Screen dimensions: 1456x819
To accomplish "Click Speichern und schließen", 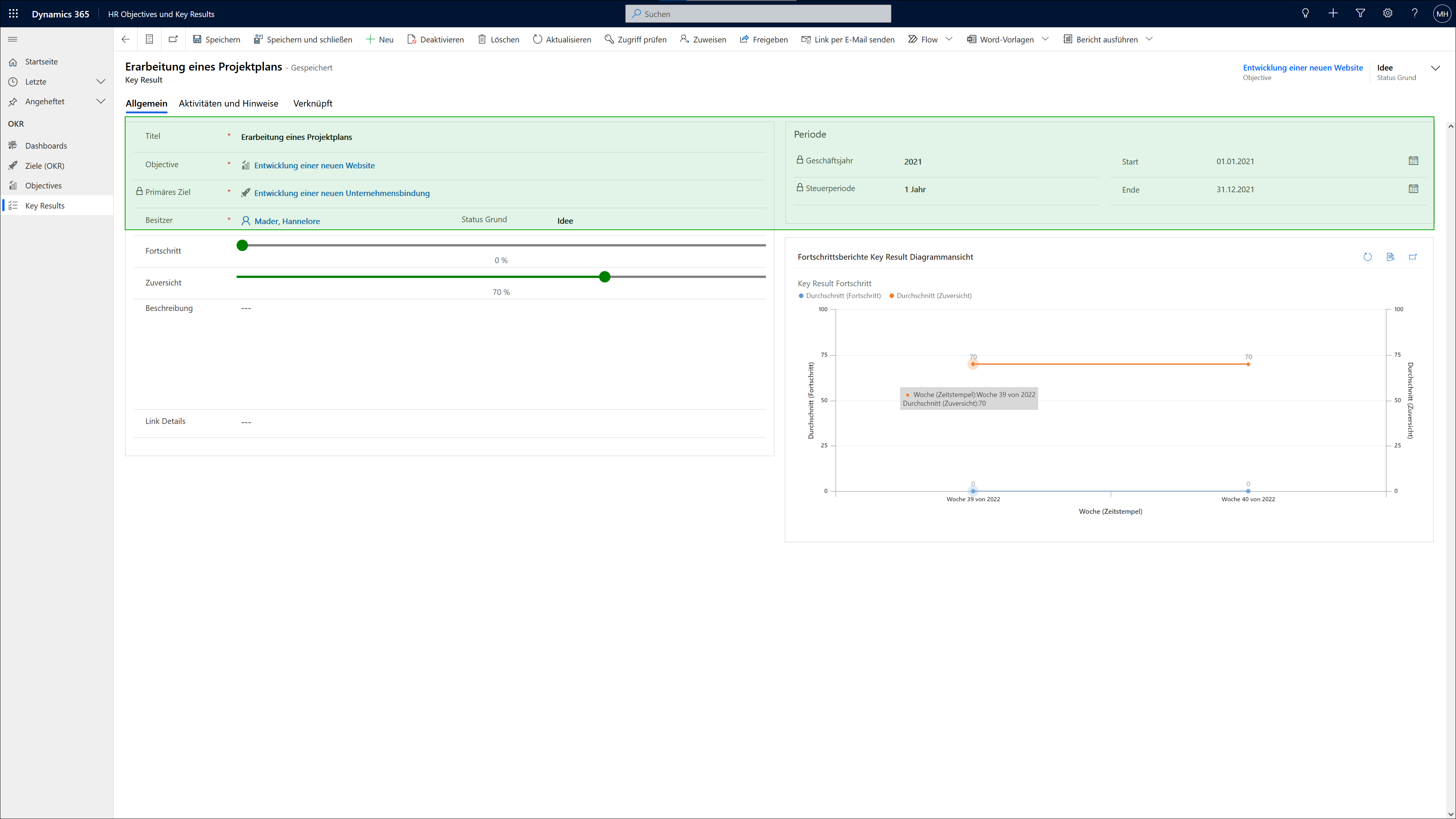I will point(303,39).
